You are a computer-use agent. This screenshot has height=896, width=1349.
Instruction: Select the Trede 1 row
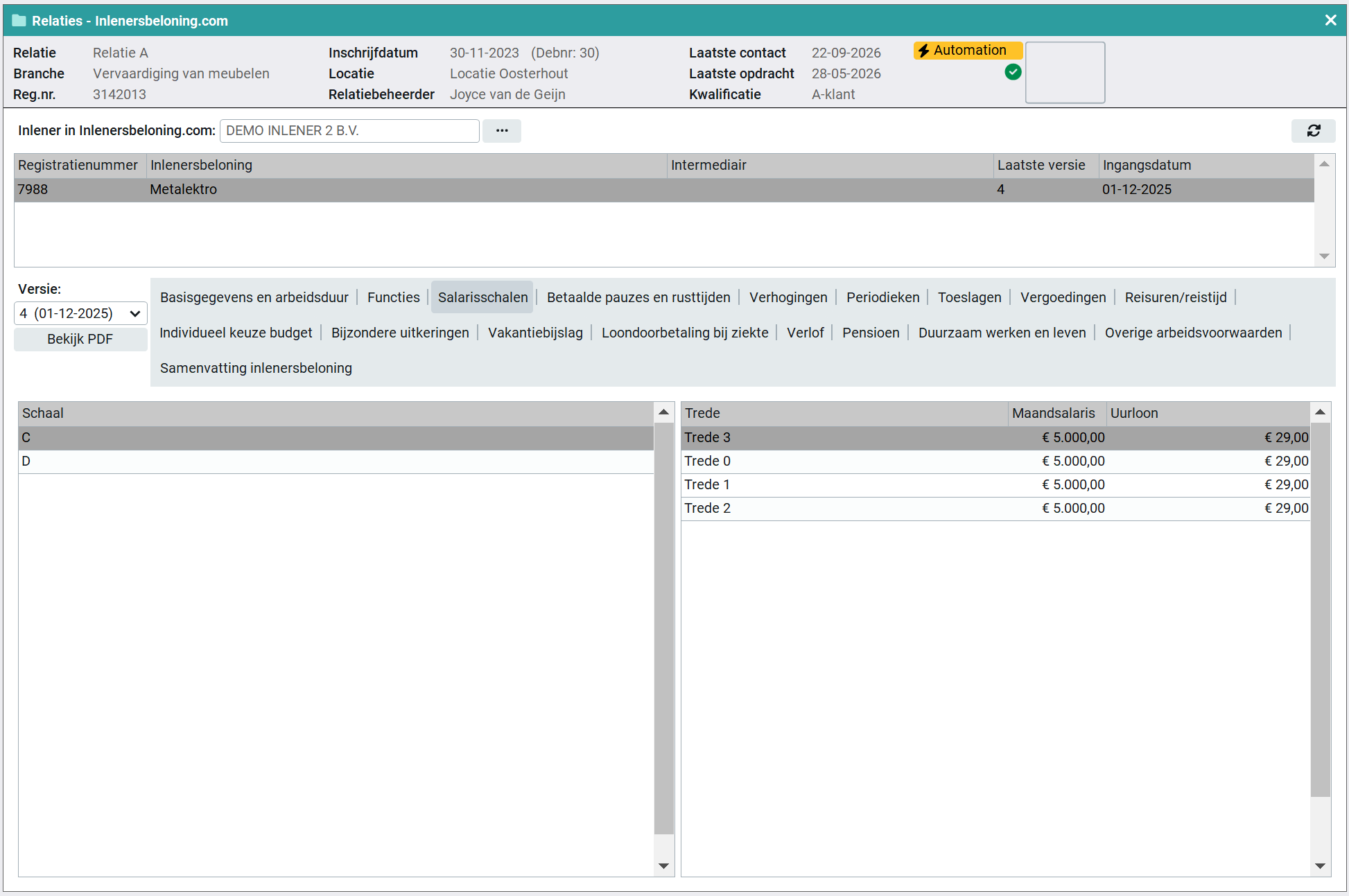pos(995,484)
